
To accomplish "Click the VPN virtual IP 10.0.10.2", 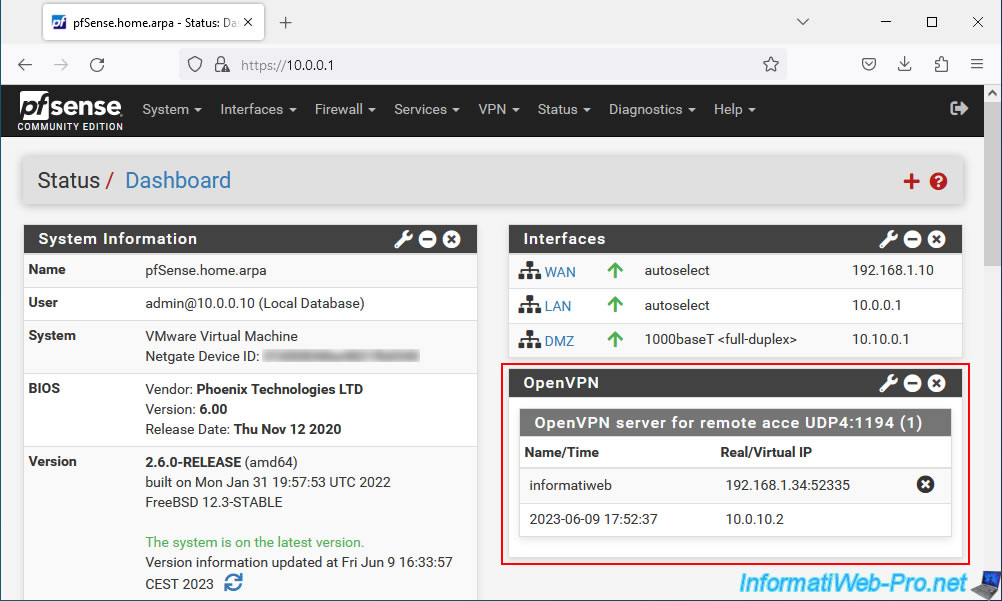I will tap(754, 519).
